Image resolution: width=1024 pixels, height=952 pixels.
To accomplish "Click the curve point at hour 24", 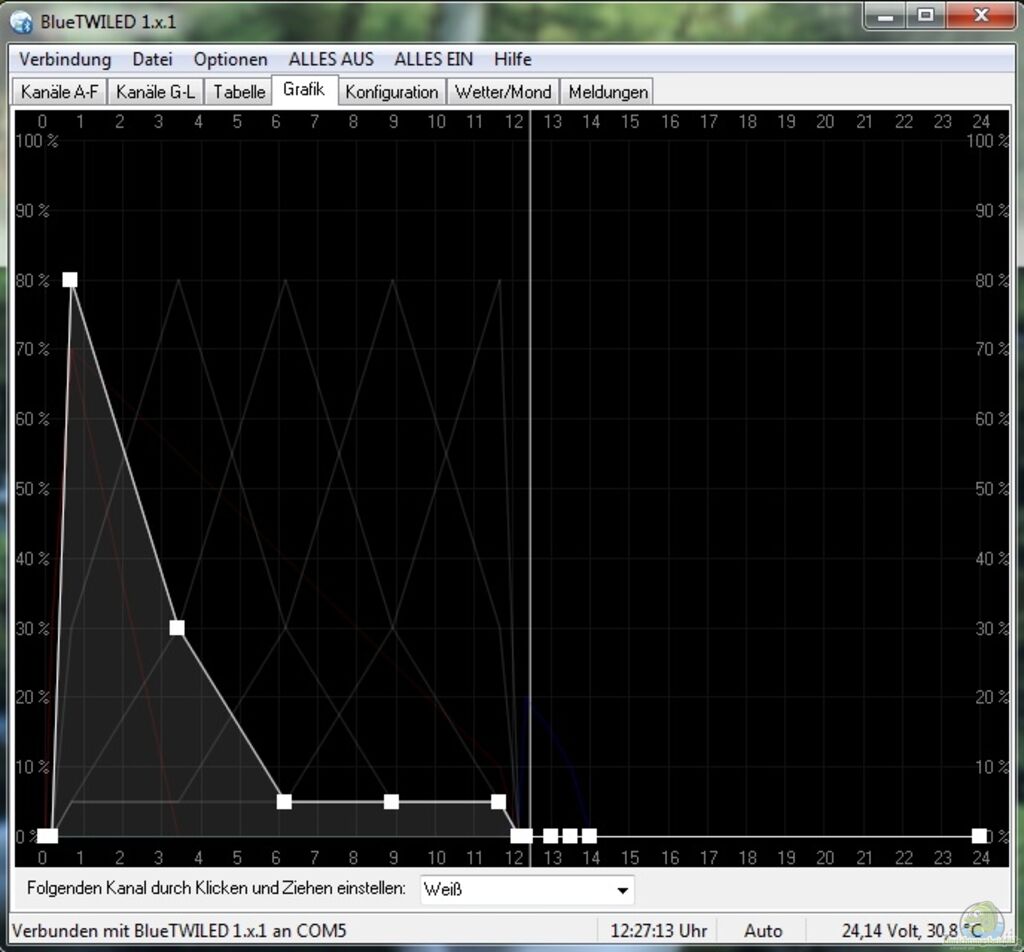I will point(979,836).
